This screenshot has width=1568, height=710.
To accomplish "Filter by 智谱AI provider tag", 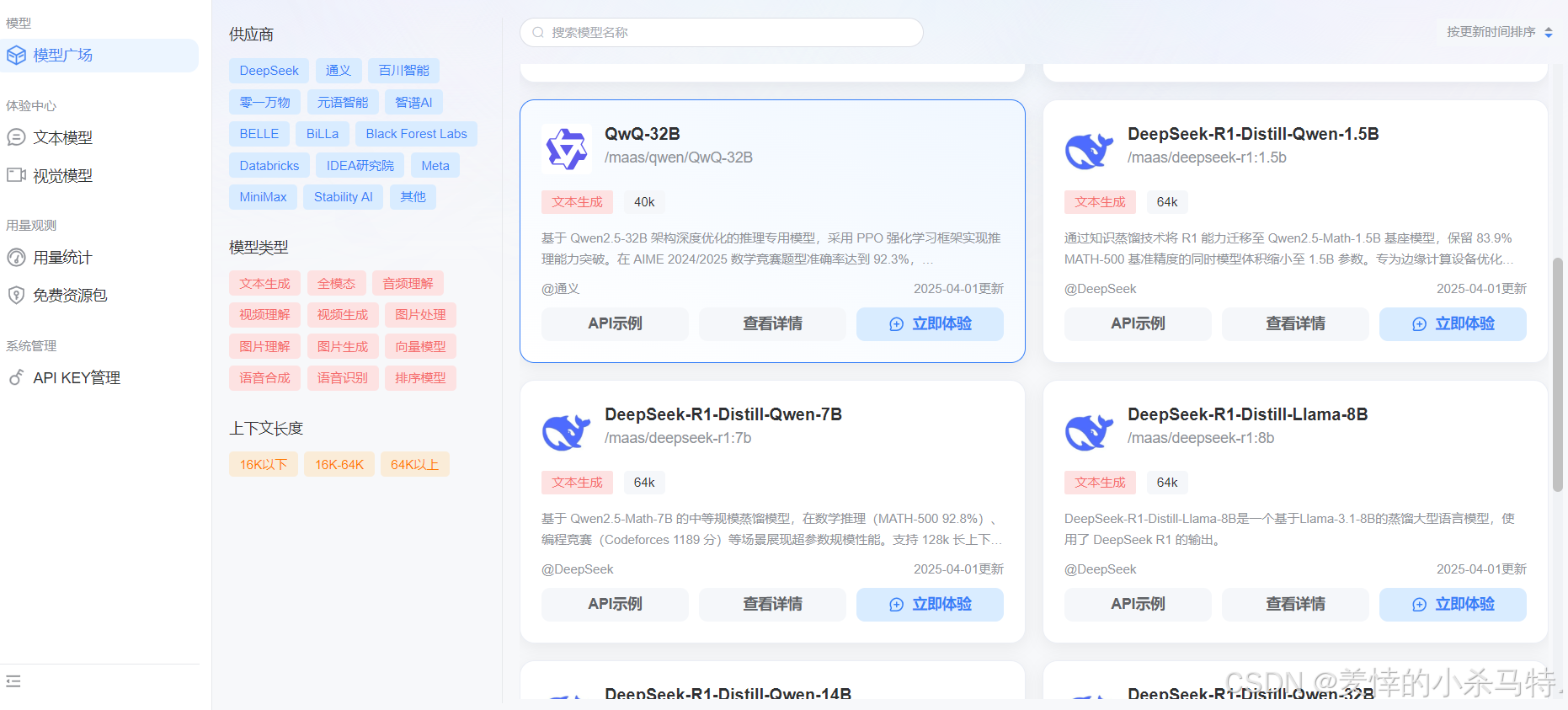I will (x=413, y=103).
